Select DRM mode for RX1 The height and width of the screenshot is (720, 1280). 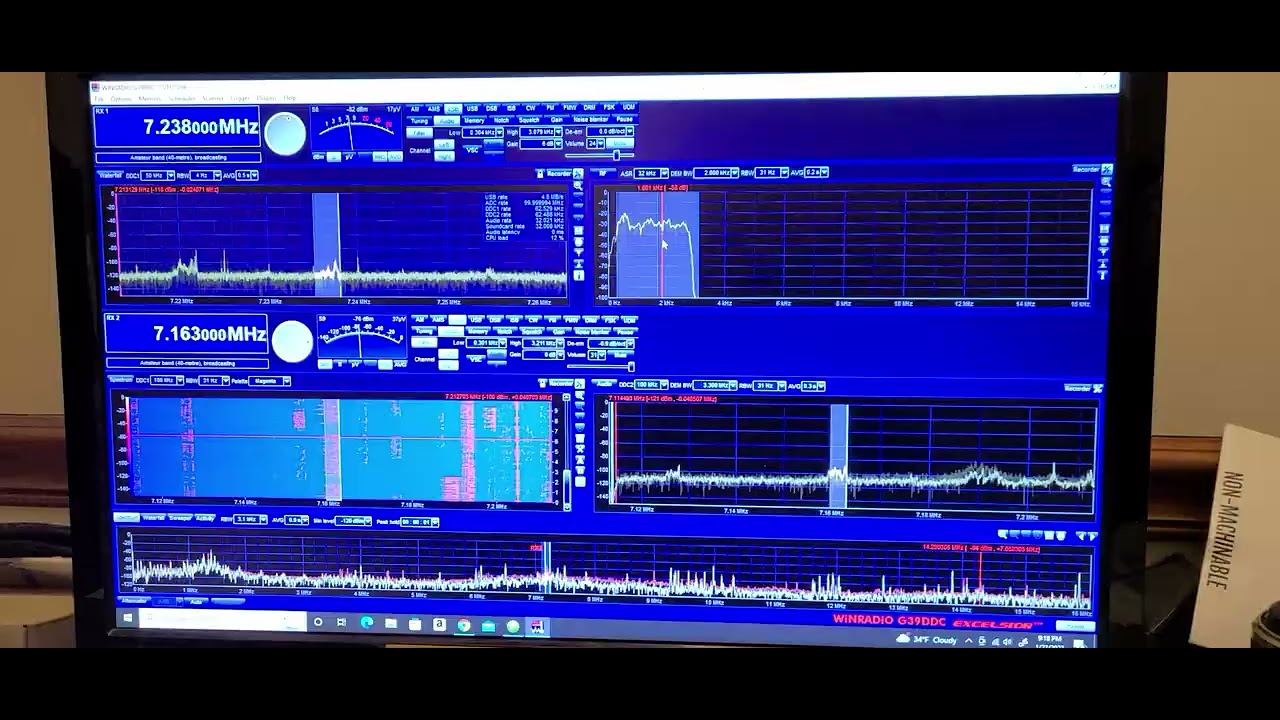pyautogui.click(x=589, y=107)
